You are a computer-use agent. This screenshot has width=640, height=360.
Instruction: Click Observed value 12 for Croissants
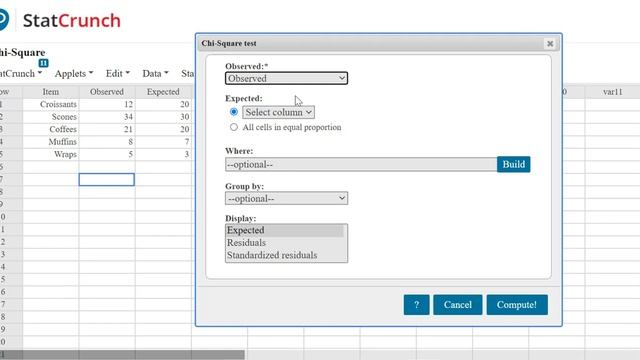pos(107,104)
